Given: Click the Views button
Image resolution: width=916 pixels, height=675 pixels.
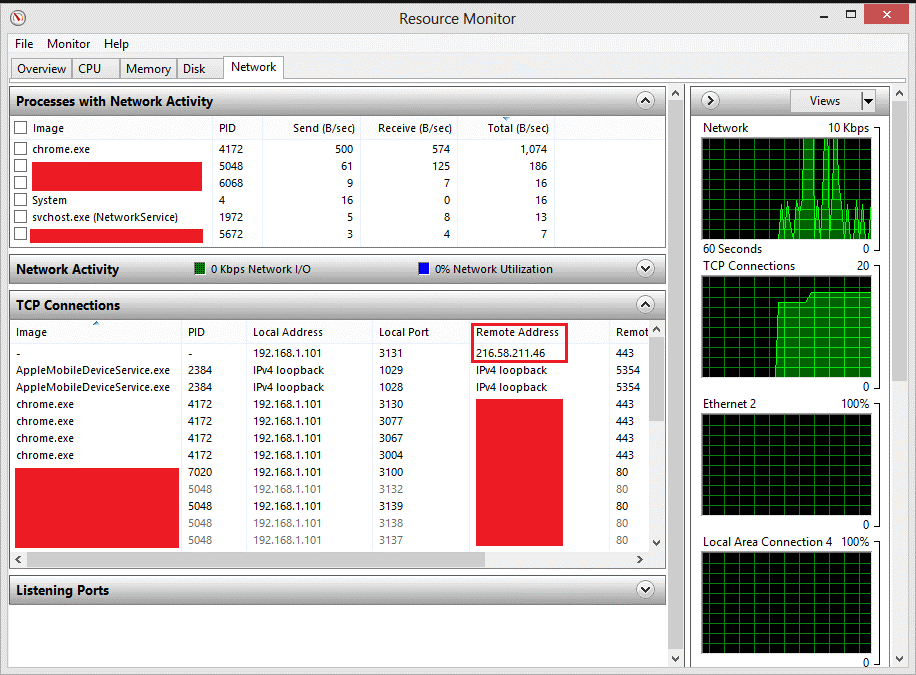Looking at the screenshot, I should coord(824,101).
